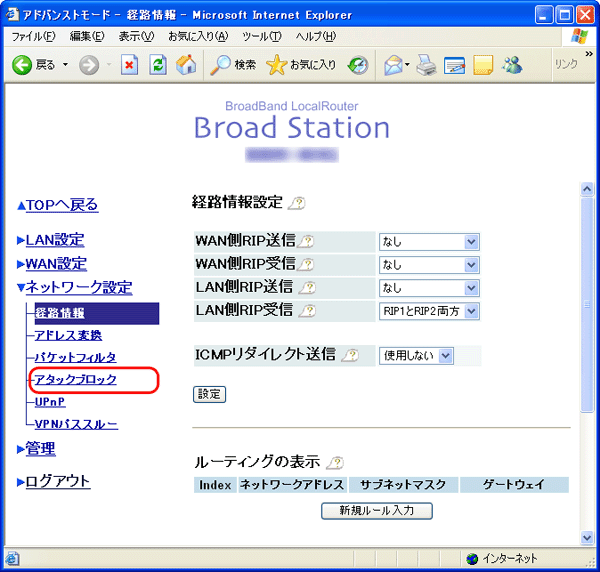Open help icon beside 経路情報設定
Viewport: 600px width, 572px height.
coord(296,203)
